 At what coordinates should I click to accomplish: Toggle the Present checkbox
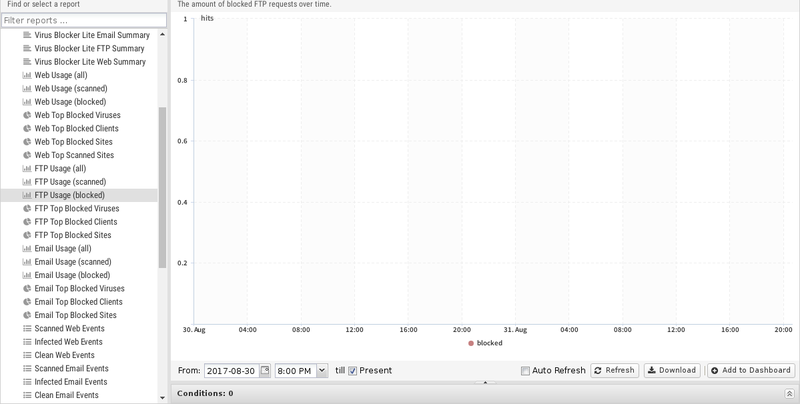coord(353,371)
